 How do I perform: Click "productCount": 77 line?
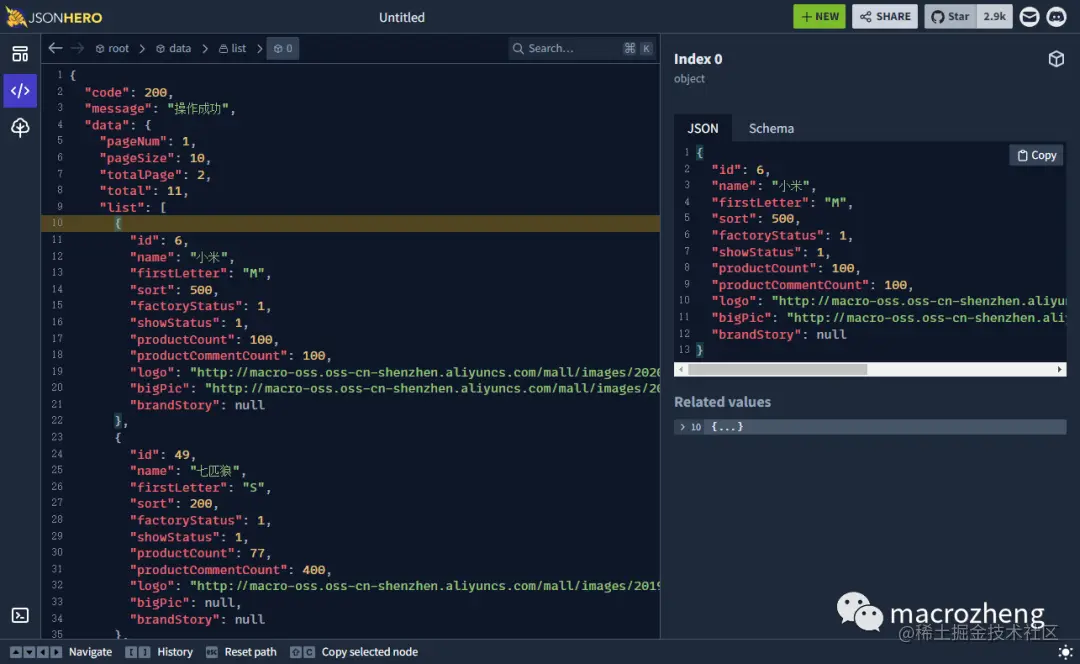(x=200, y=553)
